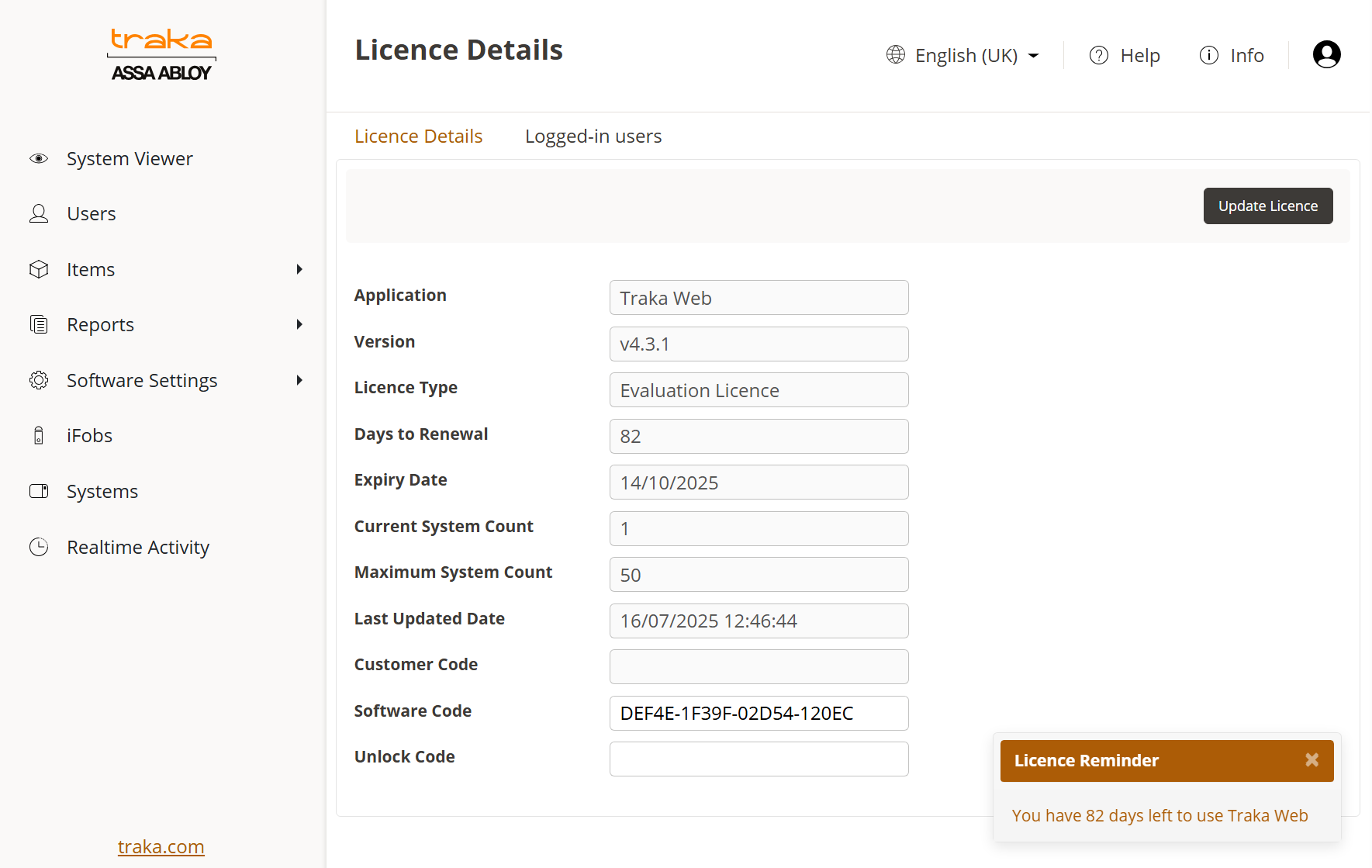Open the English (UK) language dropdown
The width and height of the screenshot is (1372, 868).
963,56
